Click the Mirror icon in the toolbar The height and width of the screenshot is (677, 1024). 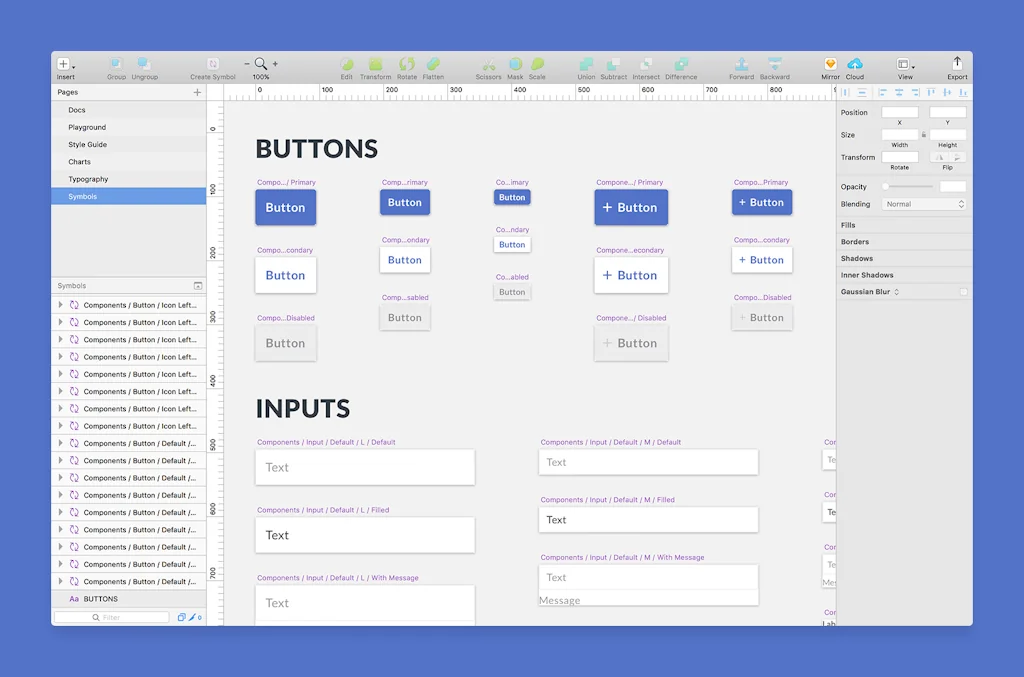(x=830, y=62)
